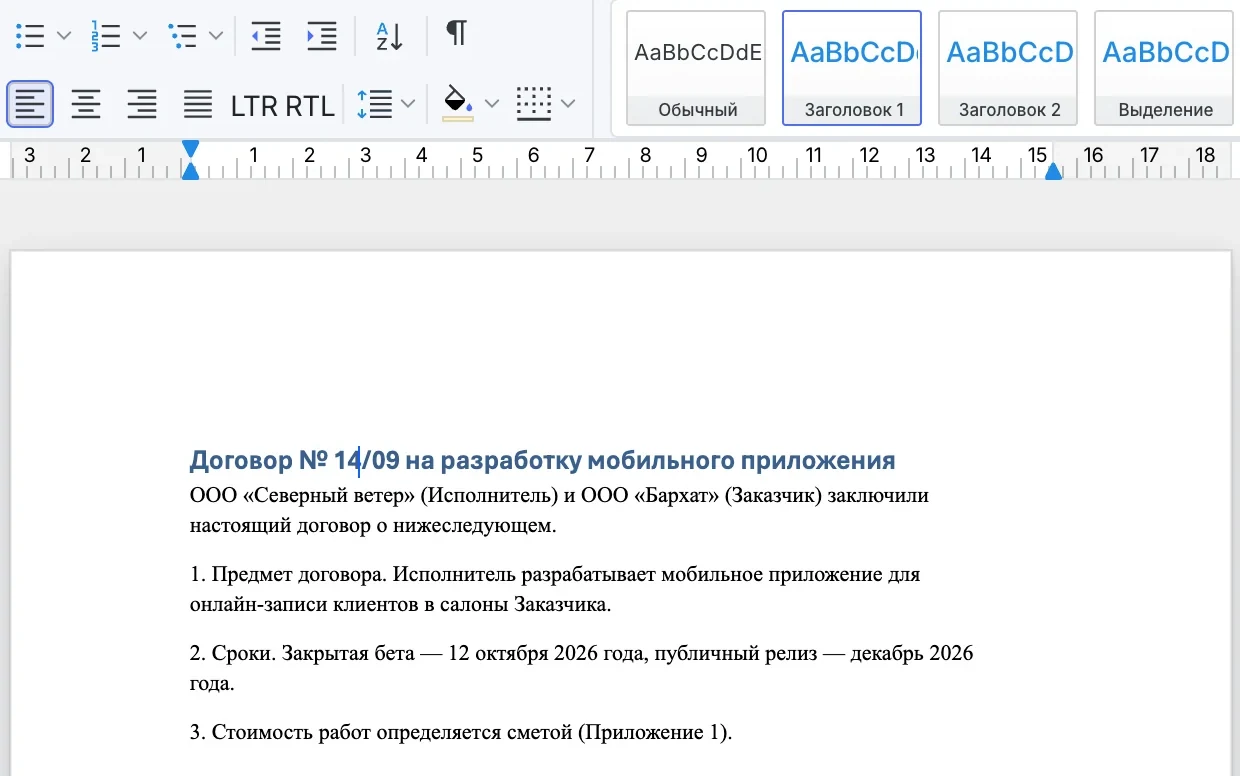This screenshot has width=1240, height=776.
Task: Click text 1. Предмет договора
Action: click(288, 575)
